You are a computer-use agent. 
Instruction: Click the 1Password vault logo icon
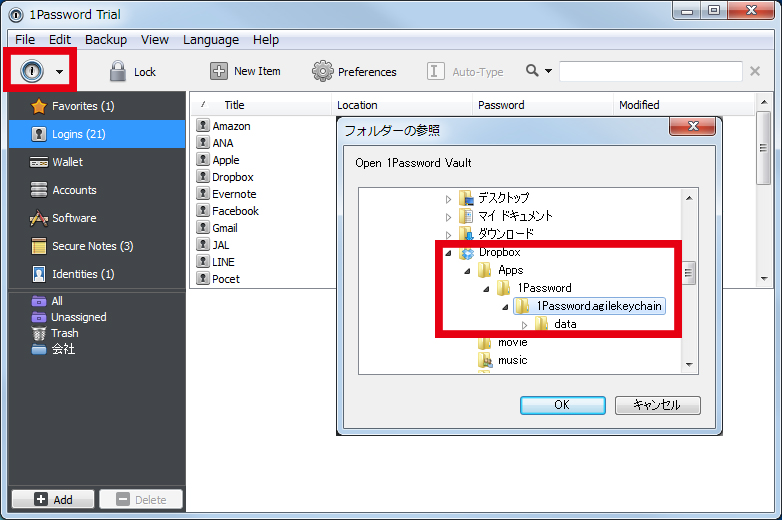pos(32,71)
